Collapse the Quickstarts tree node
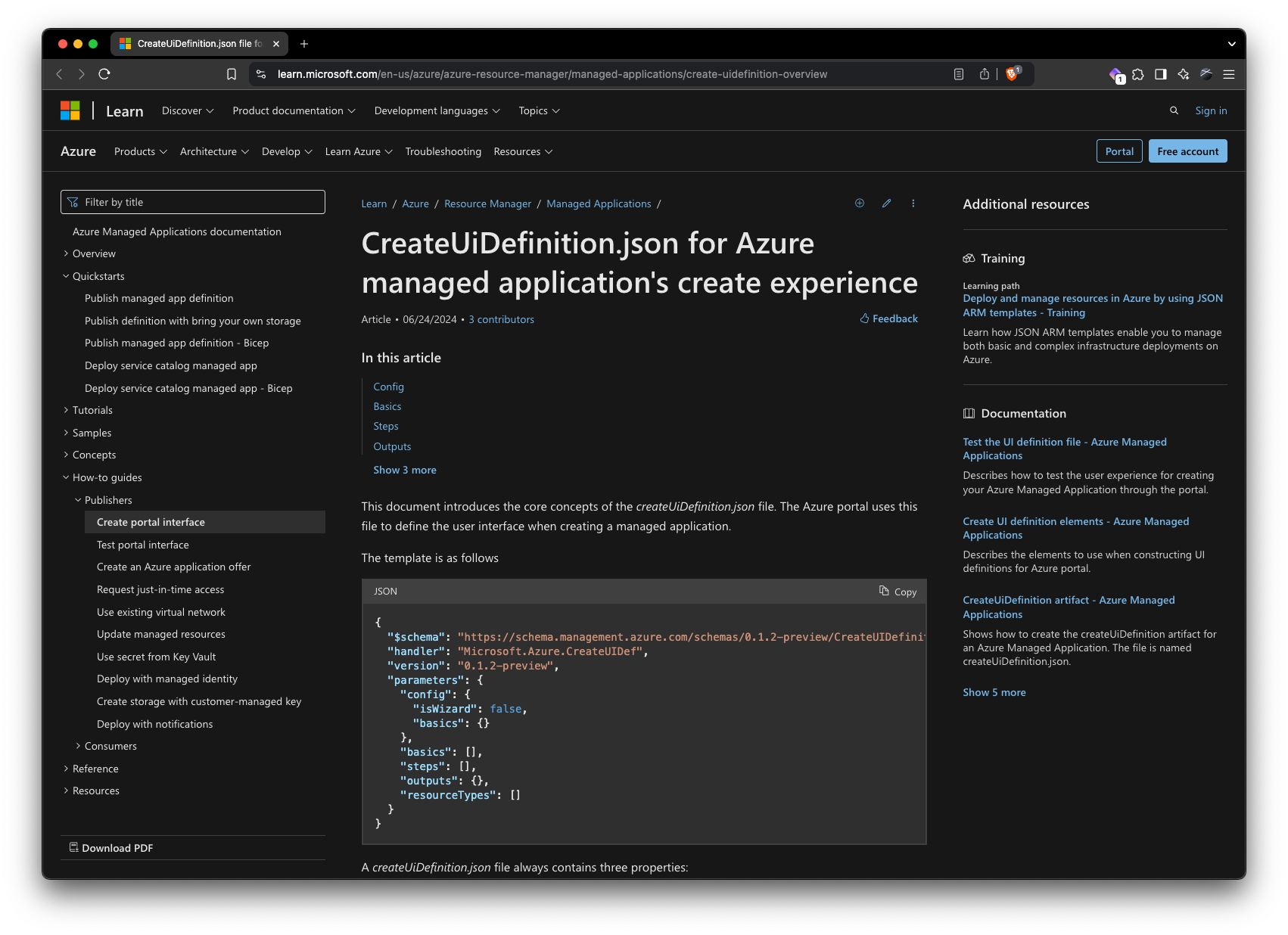The height and width of the screenshot is (935, 1288). 67,276
